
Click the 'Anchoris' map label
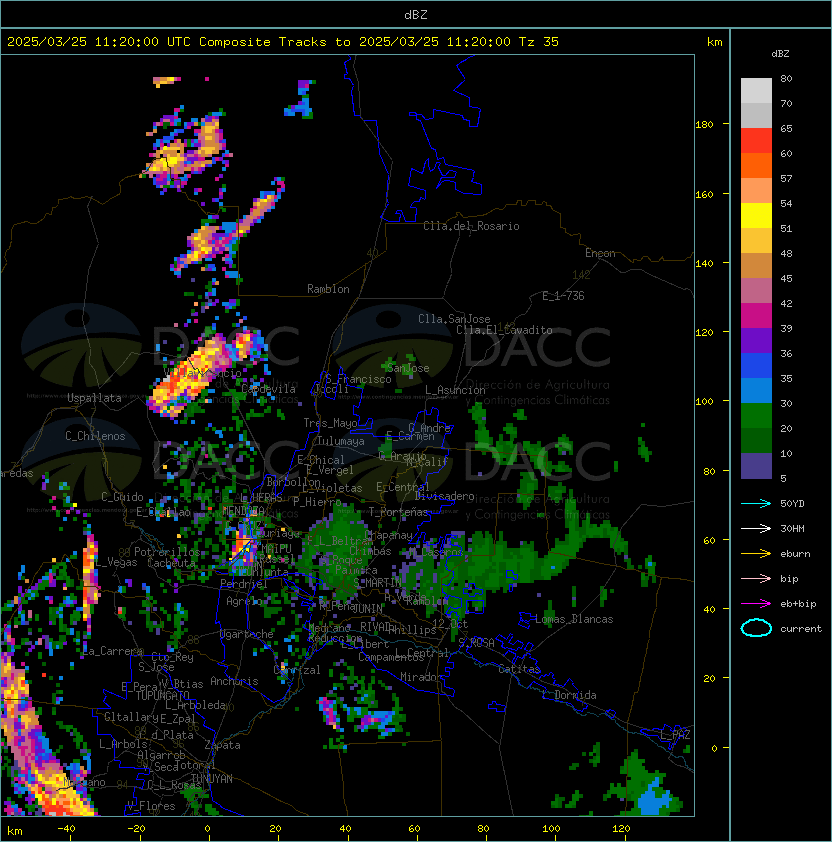[x=234, y=681]
